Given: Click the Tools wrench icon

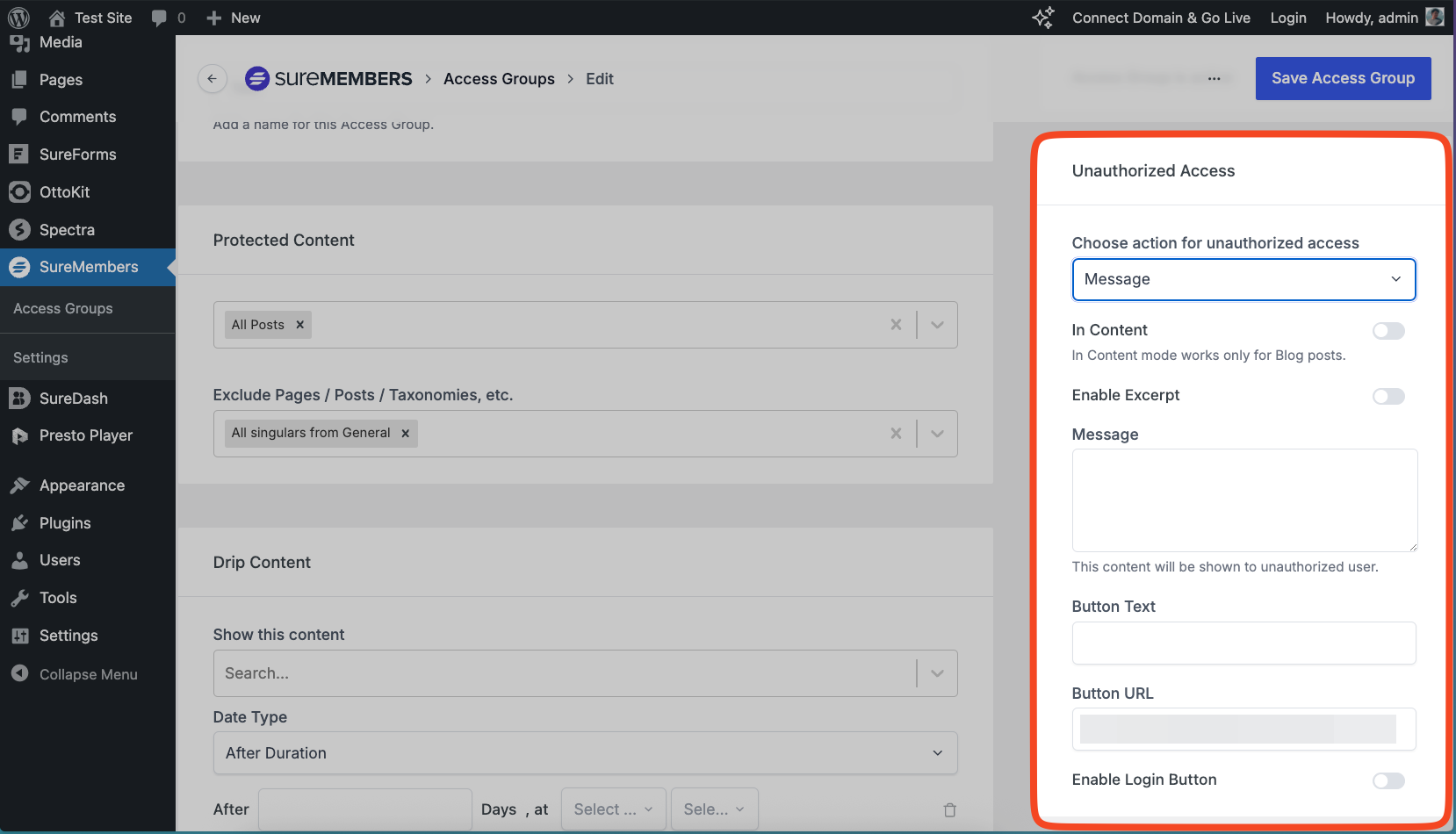Looking at the screenshot, I should pos(19,598).
